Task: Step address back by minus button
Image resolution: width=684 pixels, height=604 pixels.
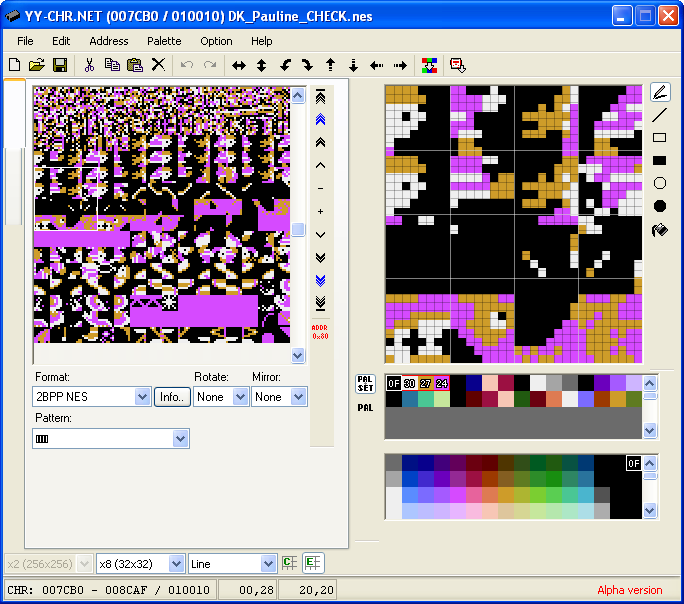Action: click(321, 188)
